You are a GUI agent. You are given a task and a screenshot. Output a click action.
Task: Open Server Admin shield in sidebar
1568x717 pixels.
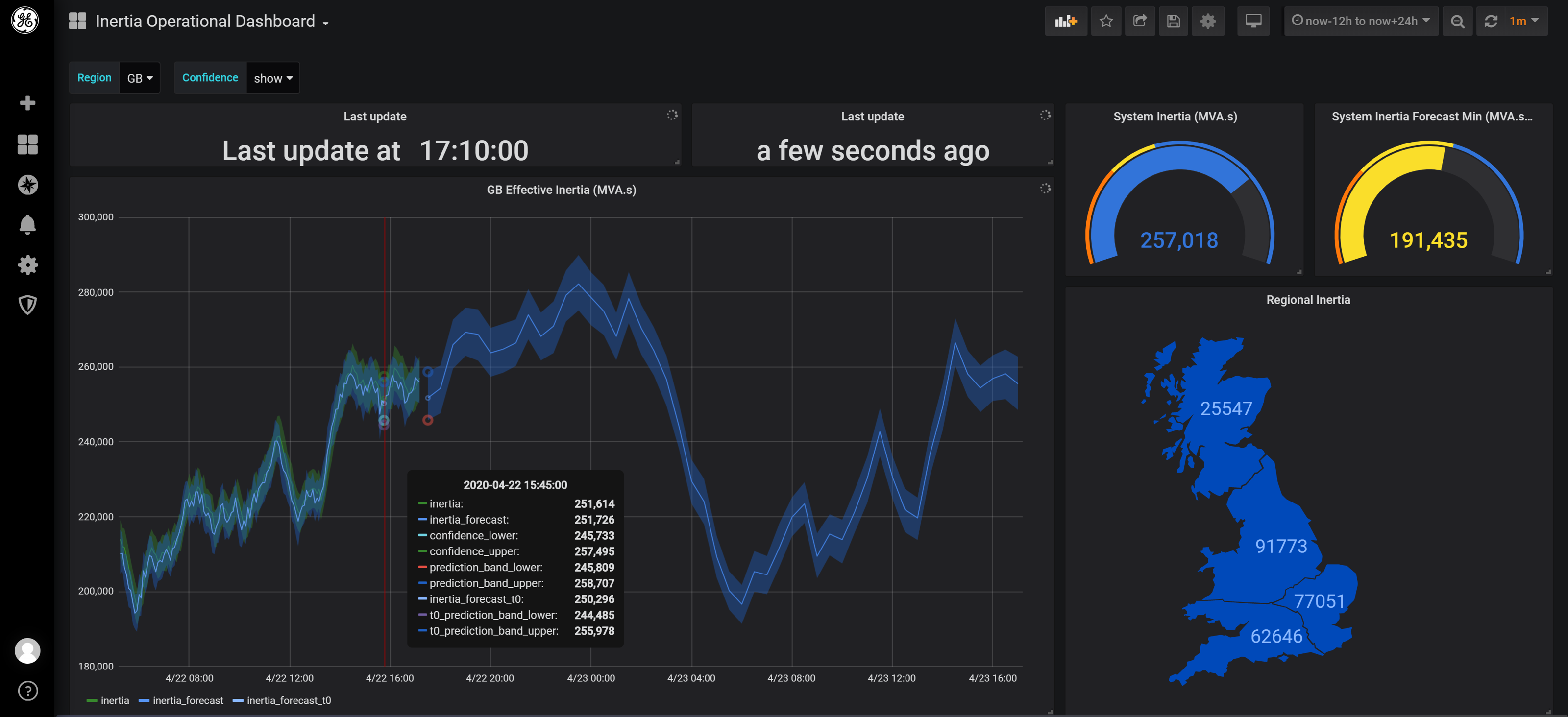pyautogui.click(x=27, y=305)
